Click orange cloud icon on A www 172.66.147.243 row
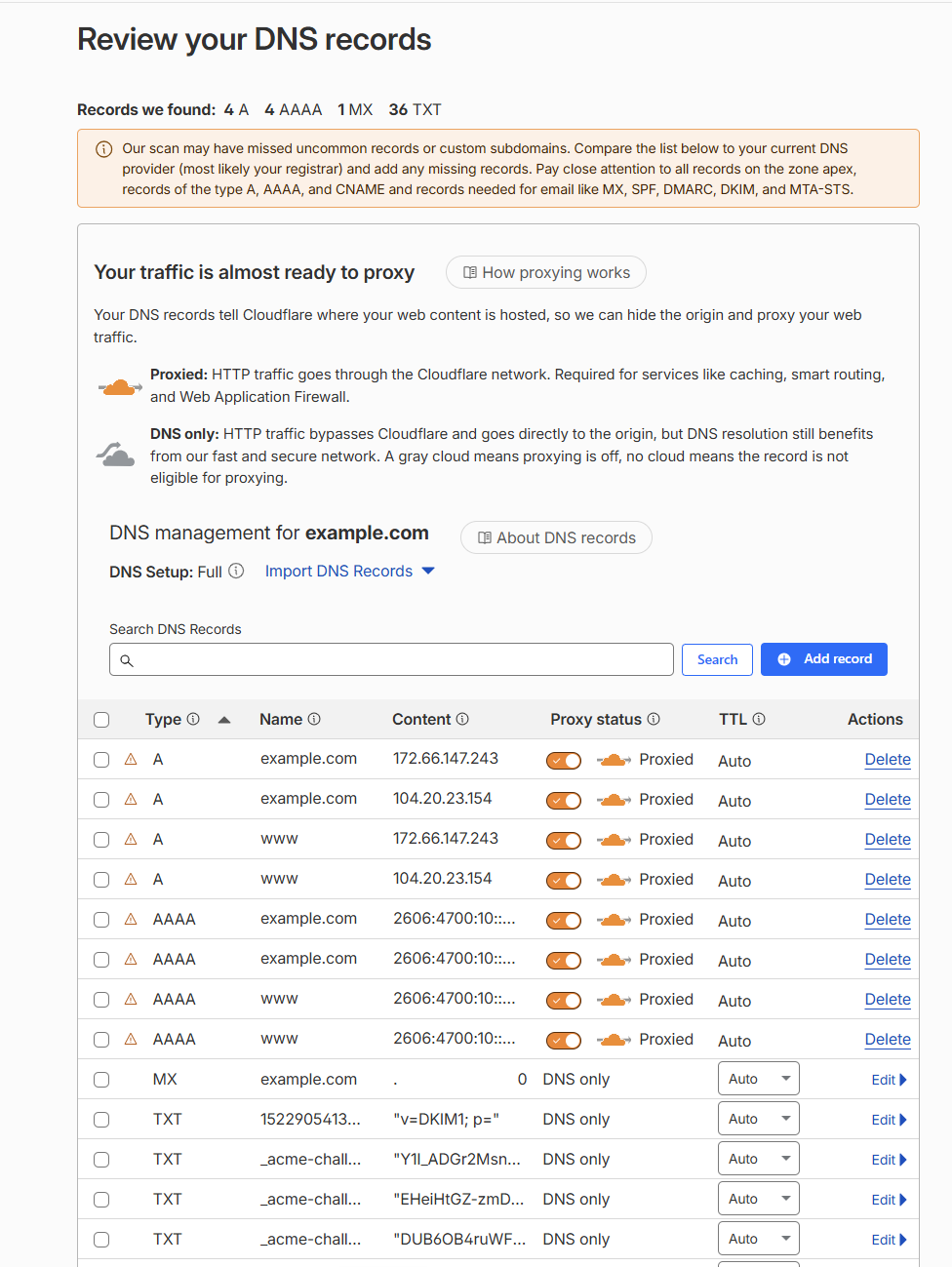The image size is (952, 1267). click(614, 840)
